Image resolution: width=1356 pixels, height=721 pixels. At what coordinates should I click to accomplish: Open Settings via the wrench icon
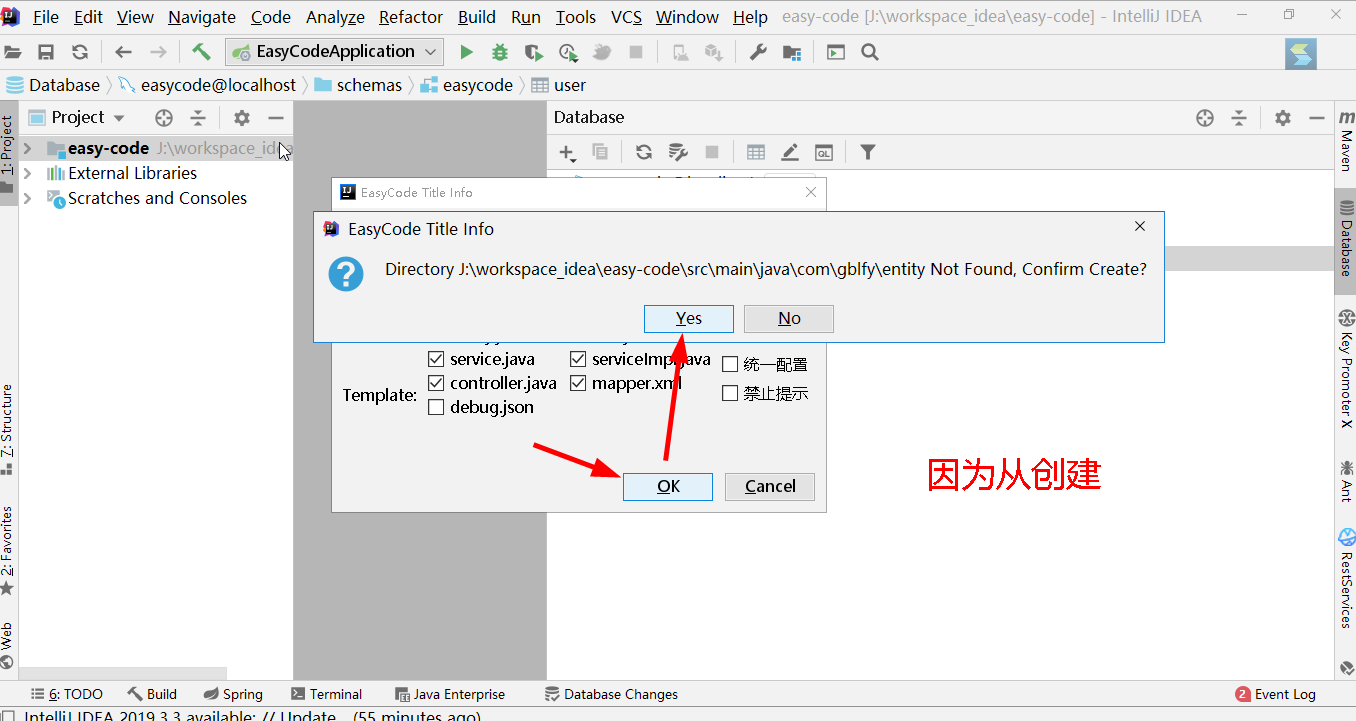(758, 52)
